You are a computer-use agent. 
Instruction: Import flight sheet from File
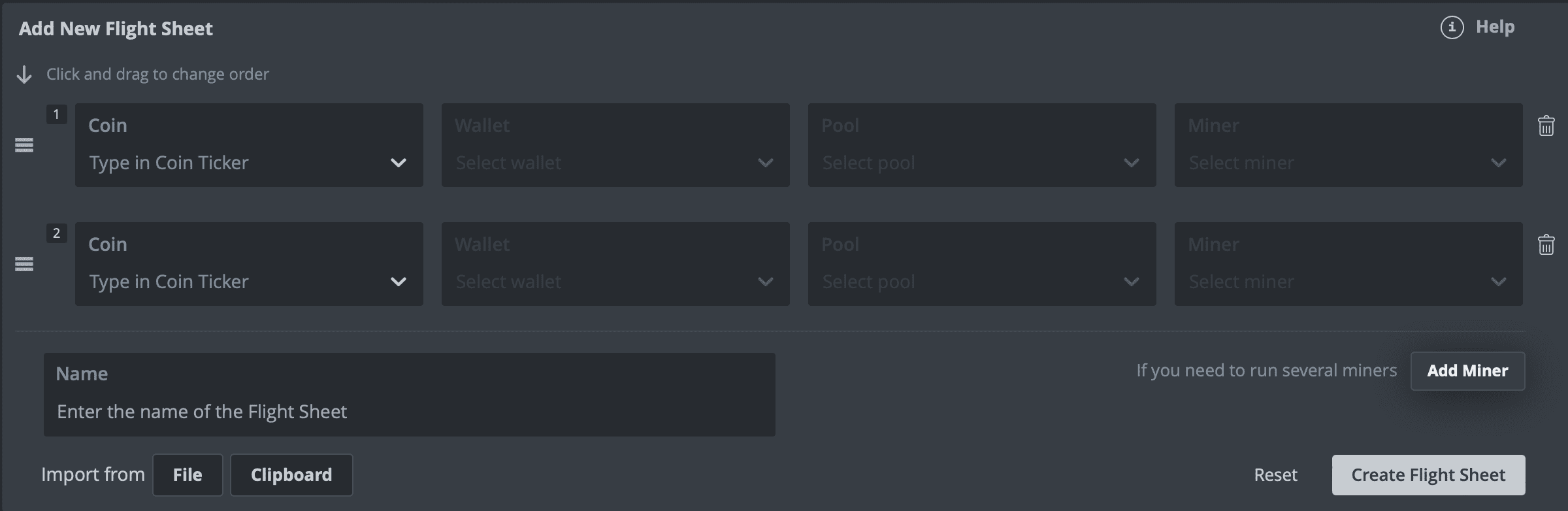point(188,475)
